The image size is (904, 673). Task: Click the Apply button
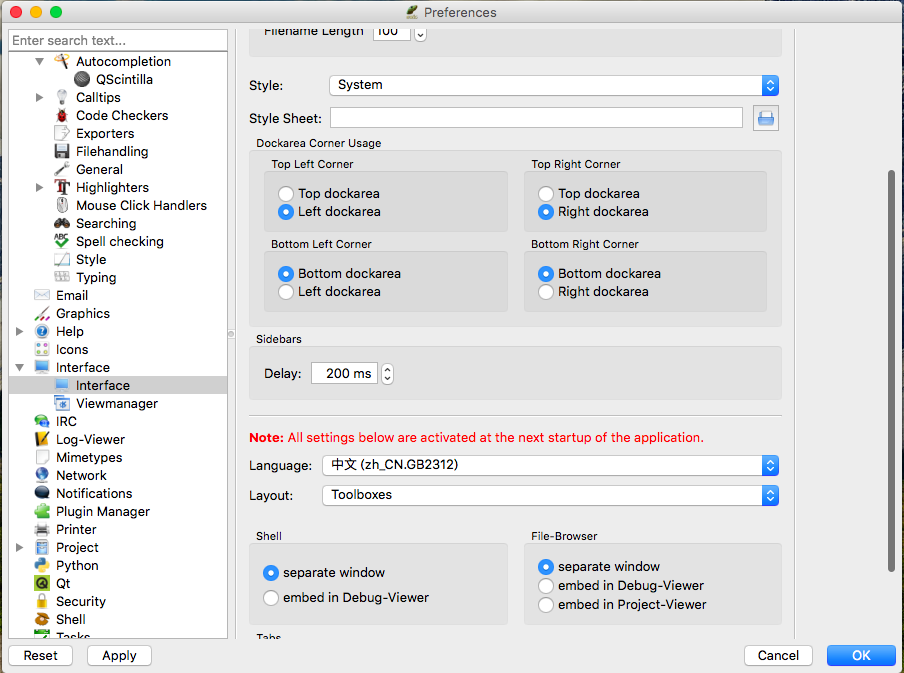119,656
